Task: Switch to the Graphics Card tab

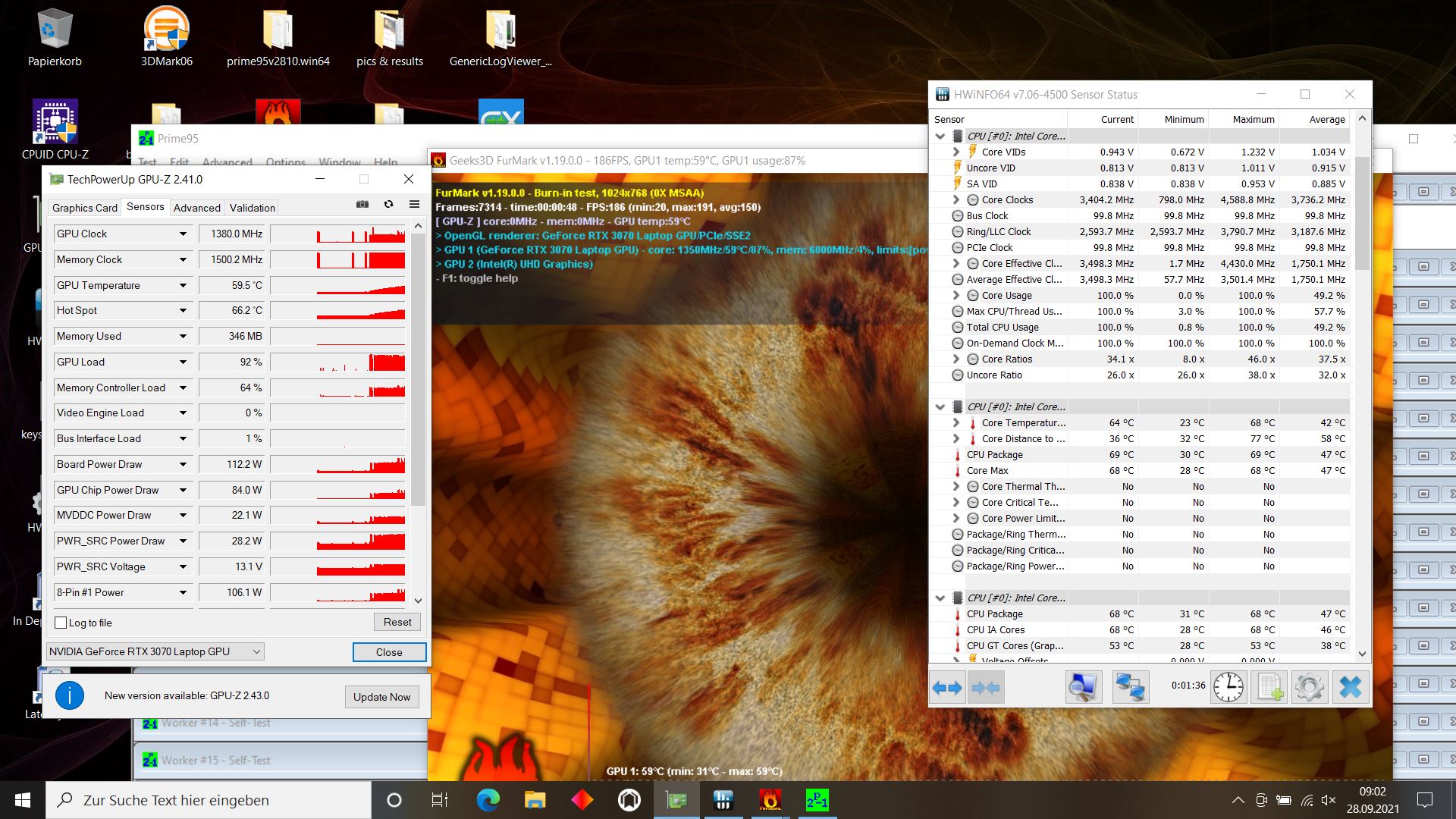Action: 84,208
